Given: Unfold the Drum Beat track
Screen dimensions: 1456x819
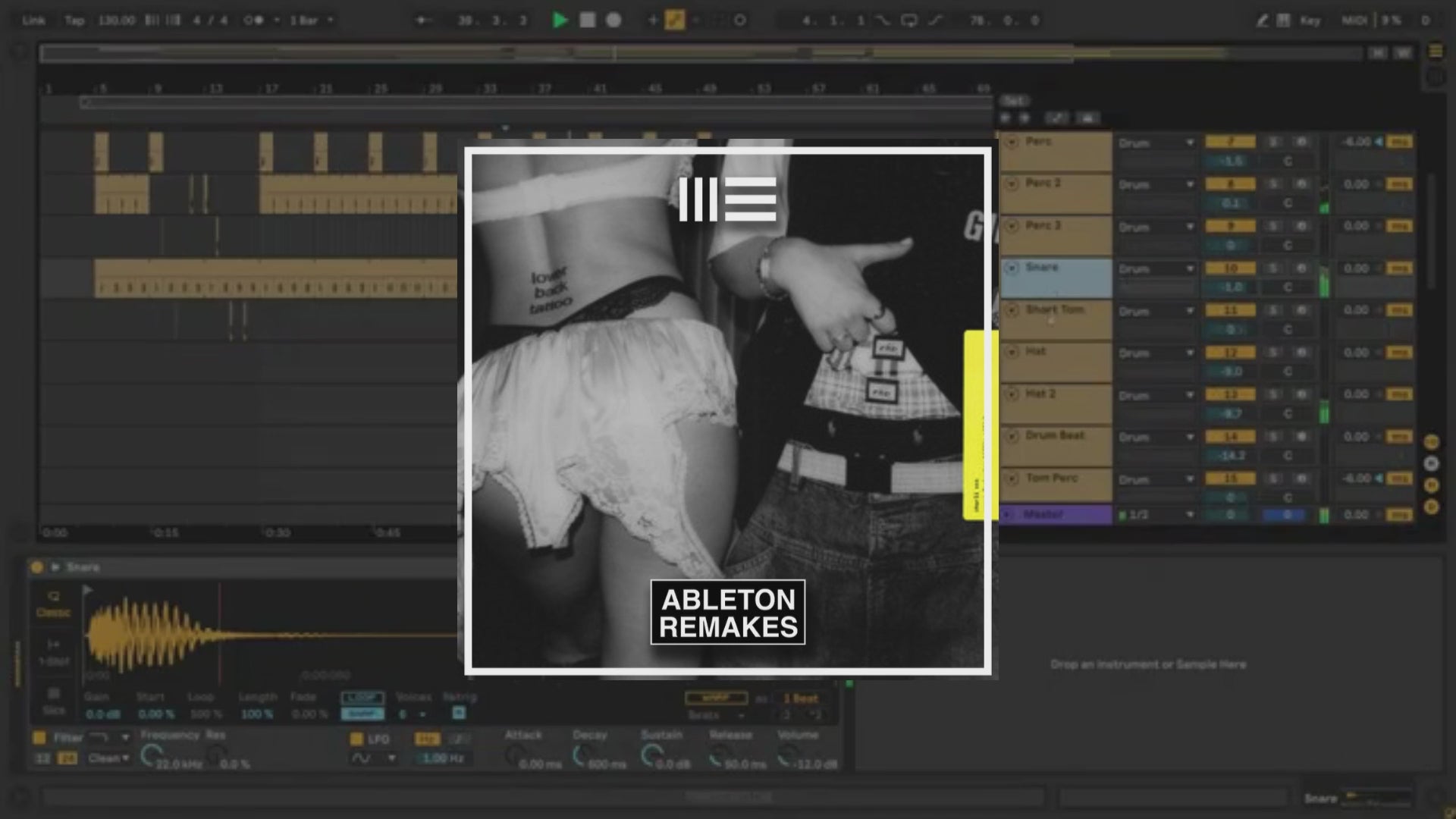Looking at the screenshot, I should pyautogui.click(x=1012, y=436).
